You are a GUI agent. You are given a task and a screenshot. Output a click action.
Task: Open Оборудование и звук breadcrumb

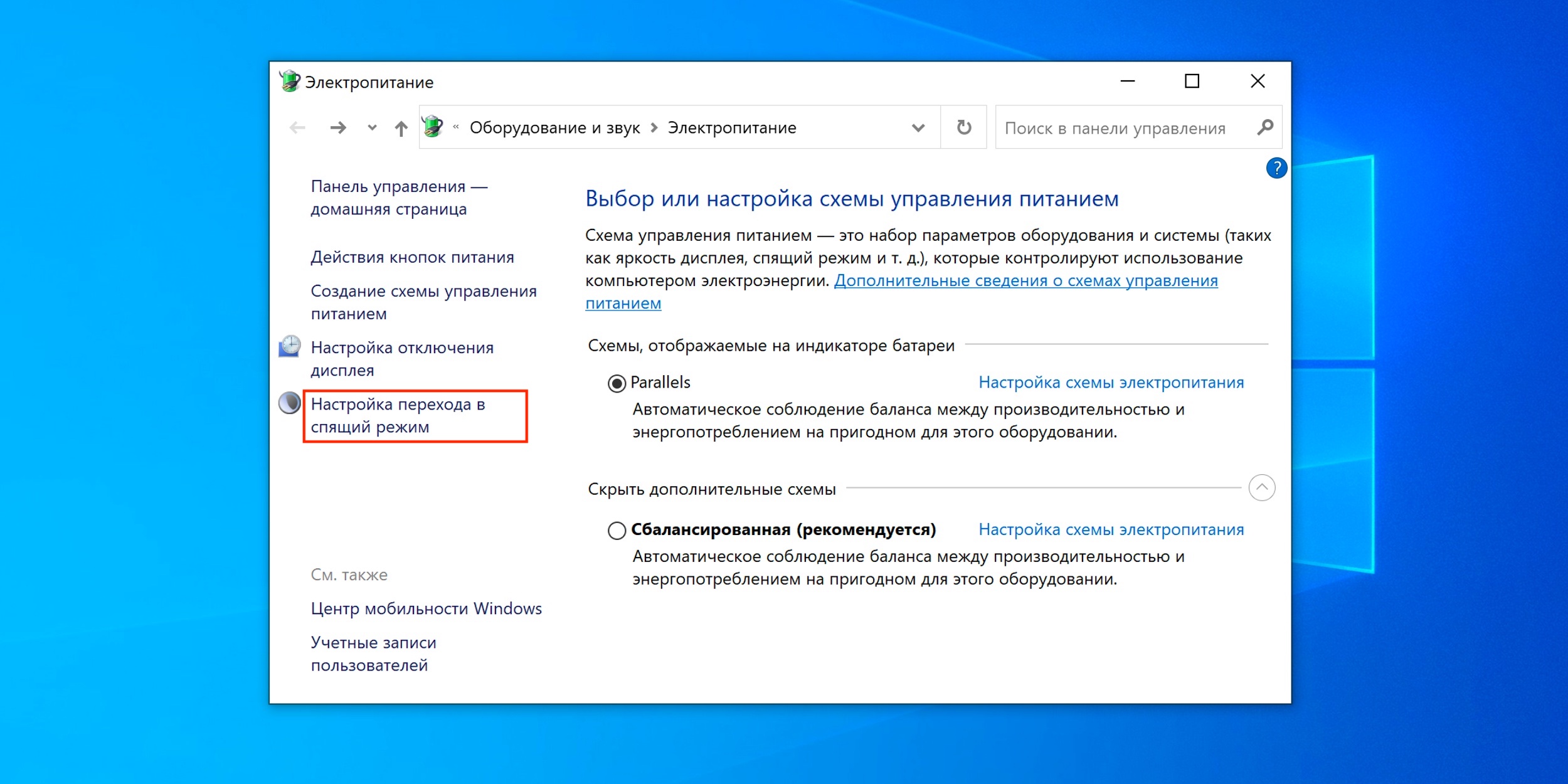(554, 128)
